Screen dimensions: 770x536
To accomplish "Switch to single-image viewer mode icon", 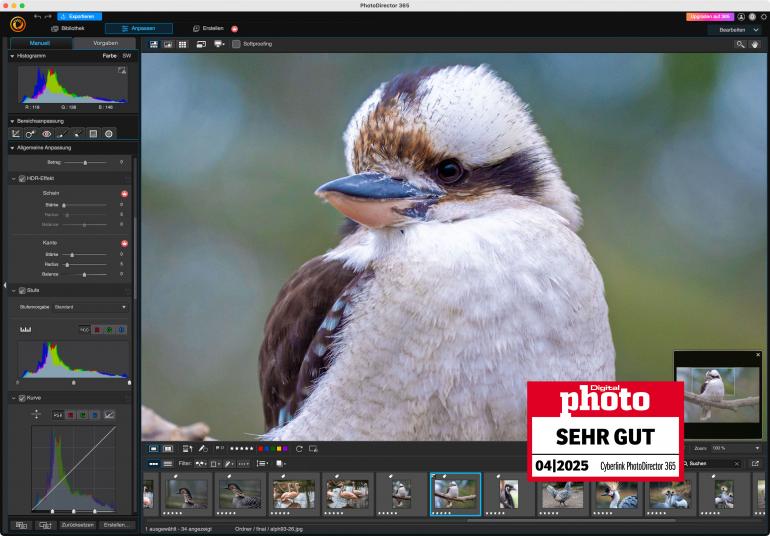I will point(154,44).
